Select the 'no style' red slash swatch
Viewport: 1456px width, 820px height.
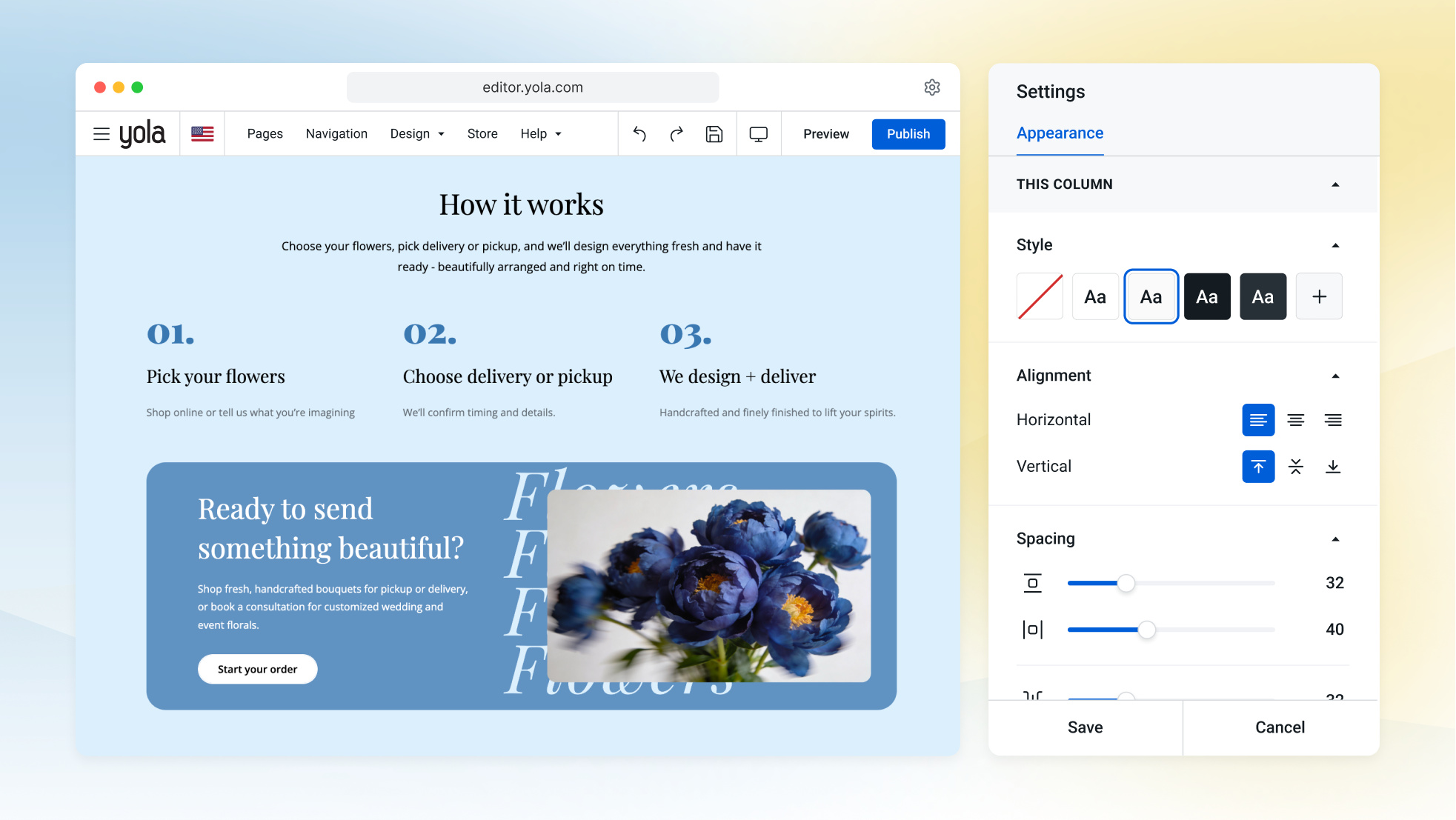point(1040,296)
